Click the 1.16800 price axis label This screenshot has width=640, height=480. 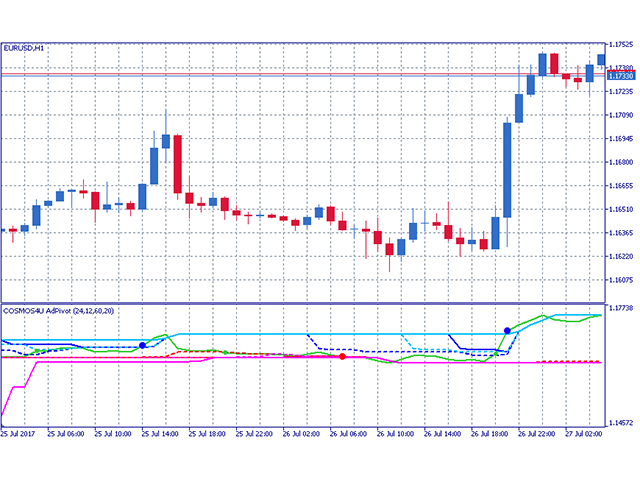pos(623,162)
